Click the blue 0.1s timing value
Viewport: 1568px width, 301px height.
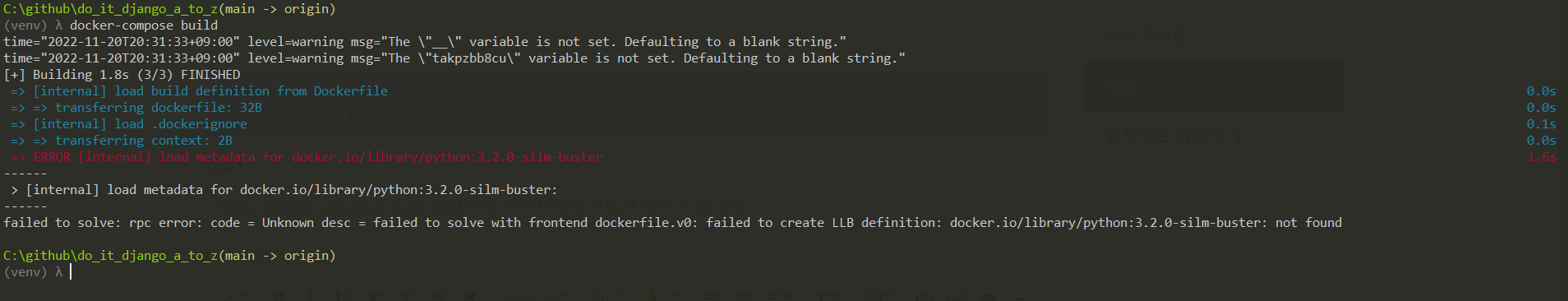pyautogui.click(x=1541, y=124)
